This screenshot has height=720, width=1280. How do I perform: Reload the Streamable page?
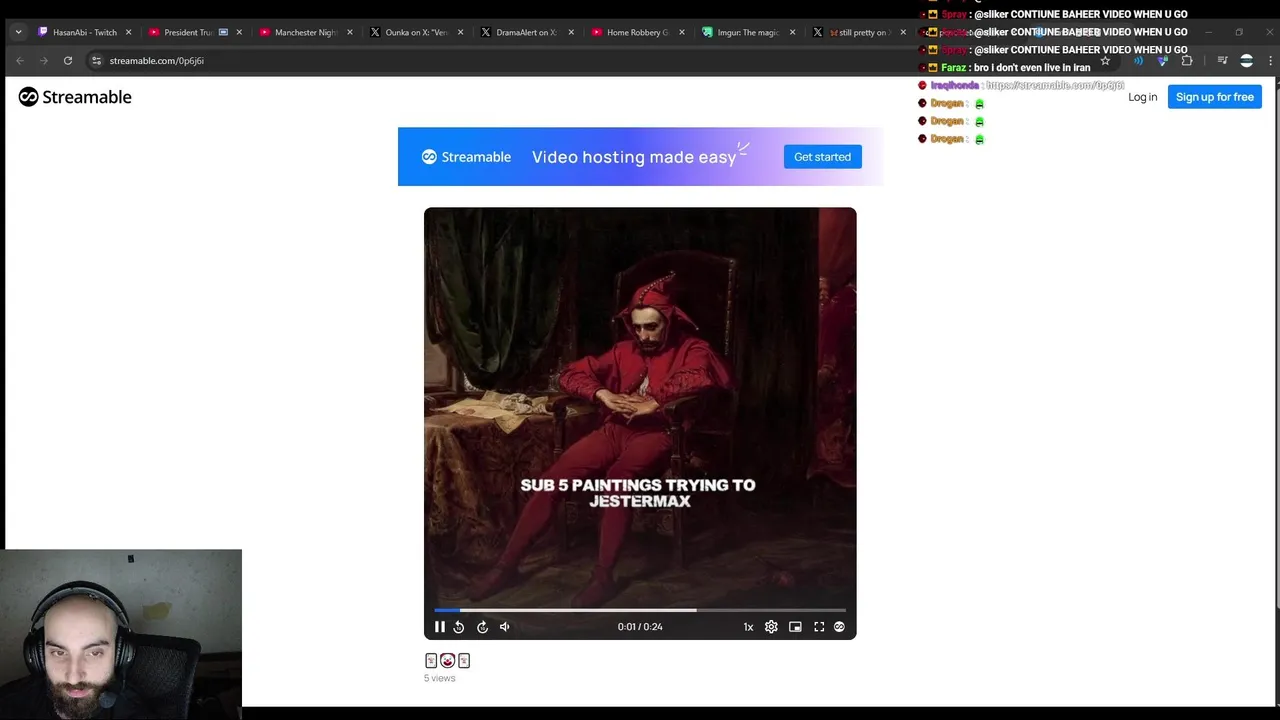click(68, 60)
